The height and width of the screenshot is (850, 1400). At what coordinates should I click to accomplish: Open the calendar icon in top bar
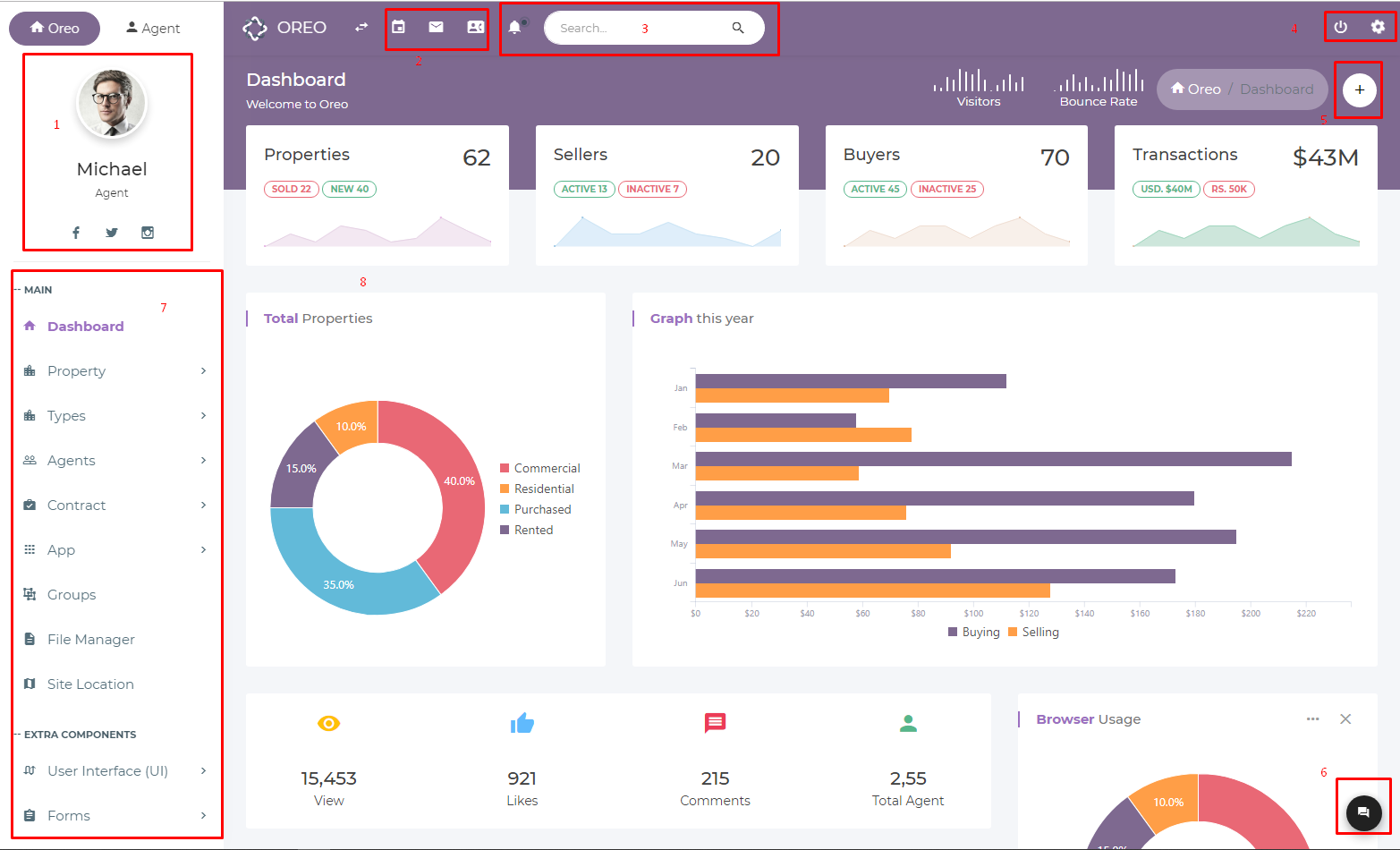399,28
